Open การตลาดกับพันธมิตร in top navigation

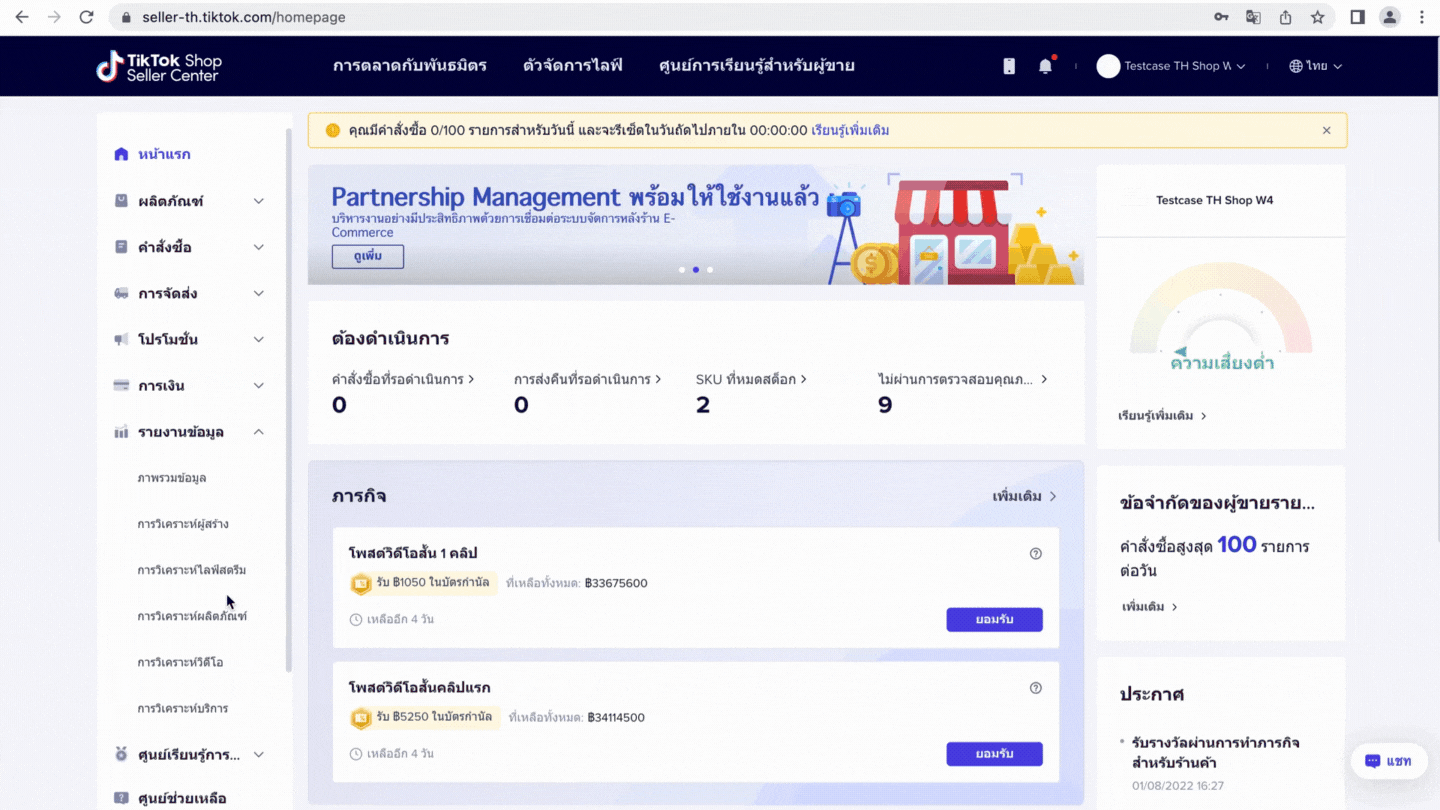coord(409,66)
